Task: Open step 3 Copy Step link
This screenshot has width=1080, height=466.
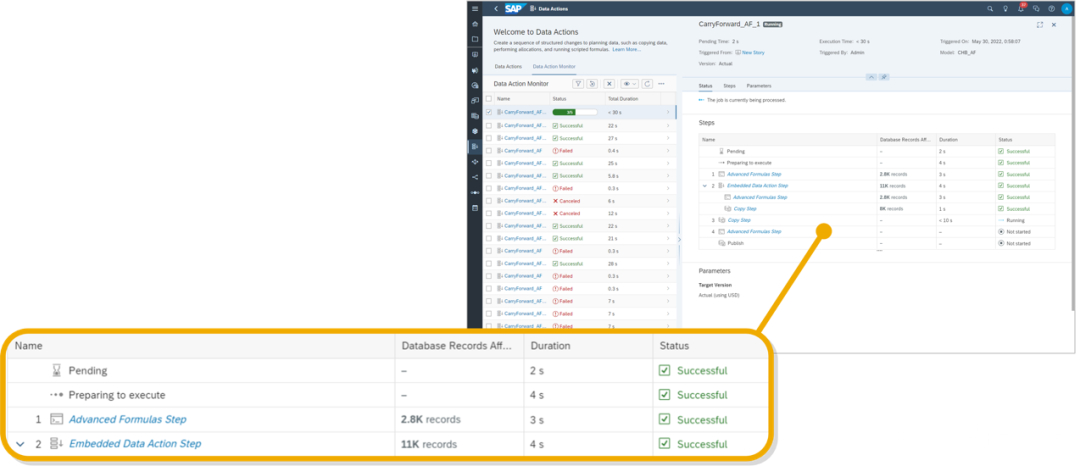Action: click(x=739, y=220)
